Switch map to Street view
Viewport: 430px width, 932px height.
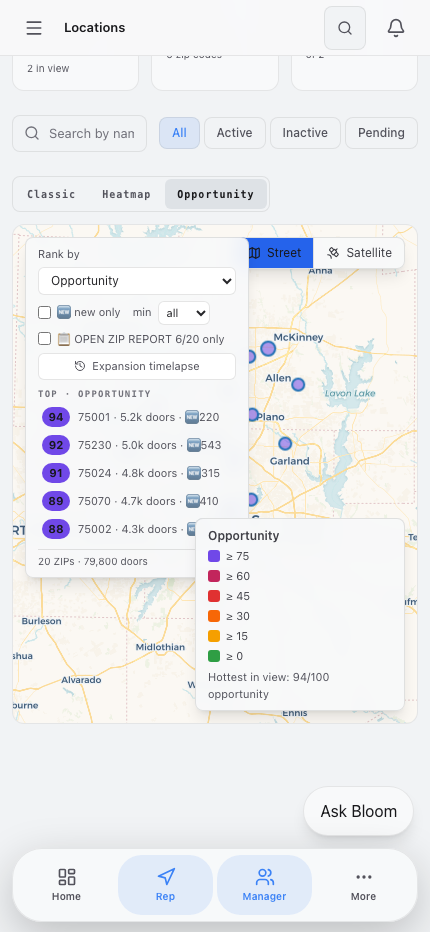pyautogui.click(x=280, y=253)
